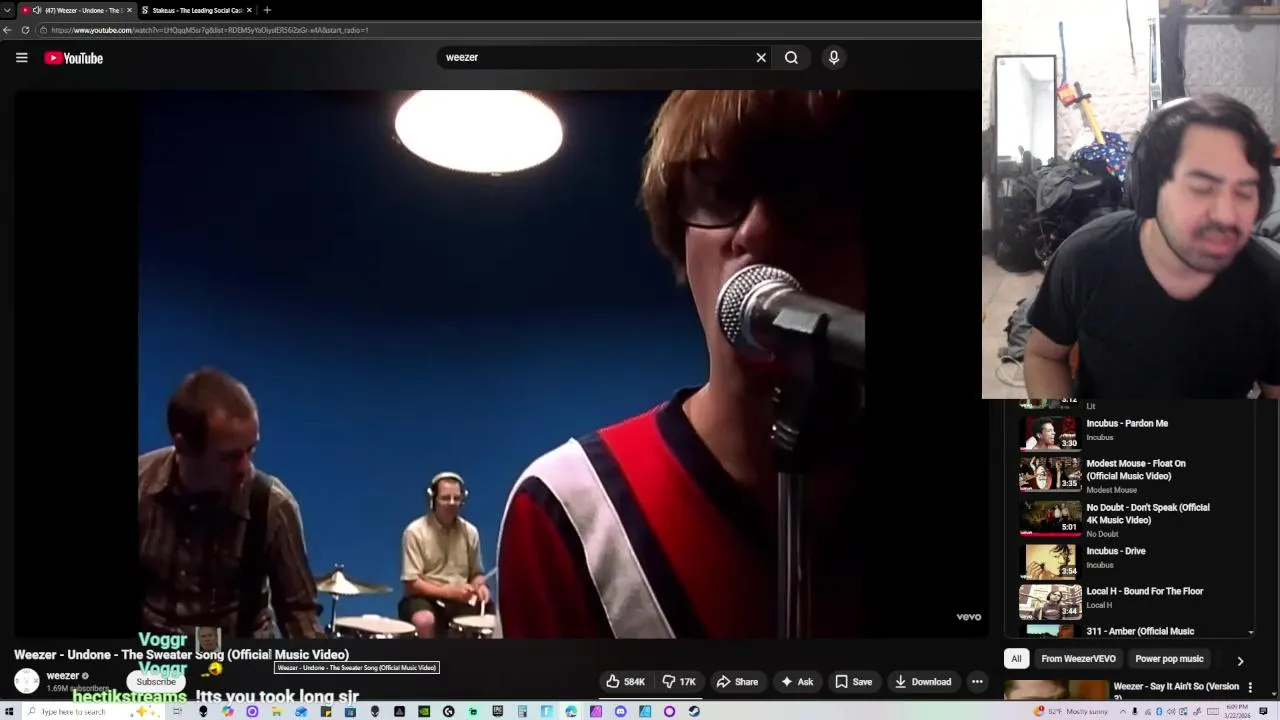The height and width of the screenshot is (720, 1280).
Task: Click the youtube.com address bar URL
Action: (210, 30)
